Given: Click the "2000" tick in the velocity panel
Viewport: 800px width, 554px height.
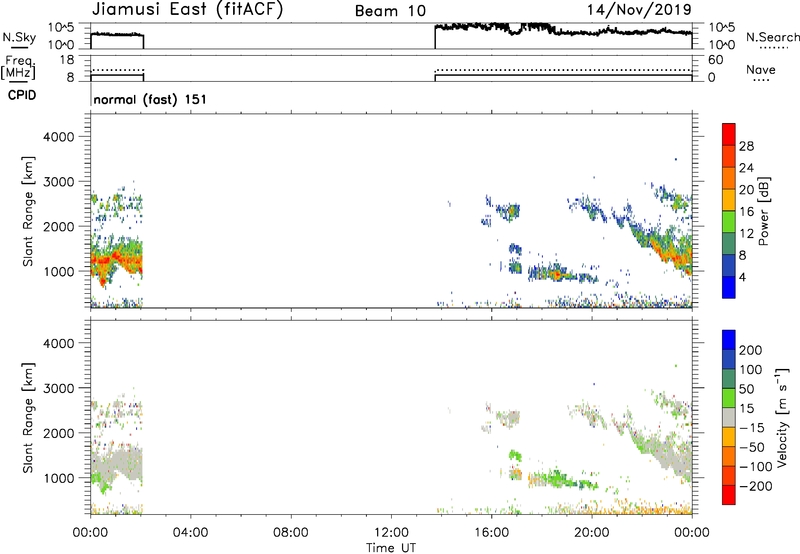Looking at the screenshot, I should pos(58,433).
